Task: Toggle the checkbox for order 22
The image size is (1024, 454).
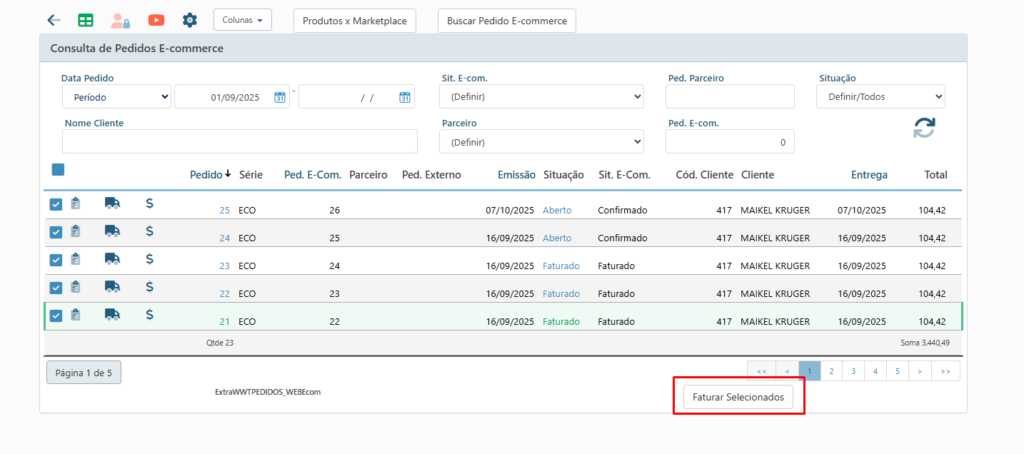Action: point(56,288)
